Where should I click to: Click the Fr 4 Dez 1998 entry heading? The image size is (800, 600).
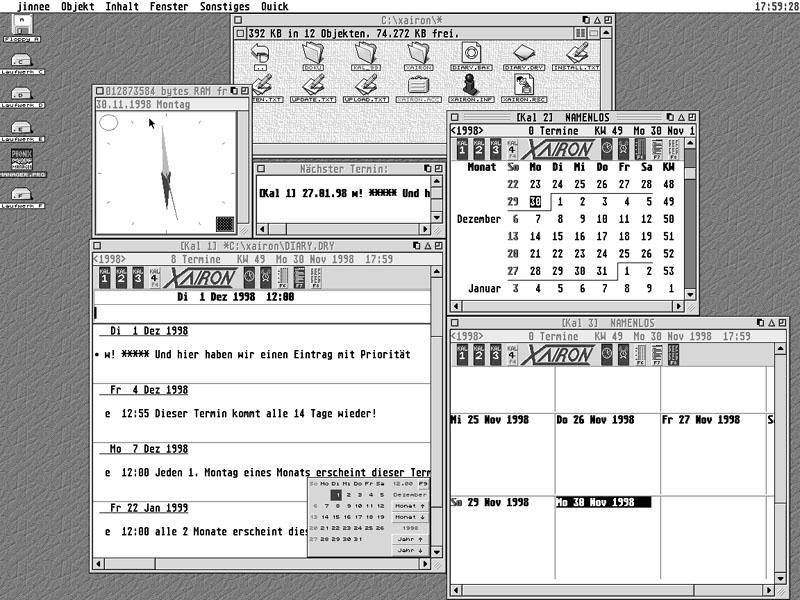[148, 390]
